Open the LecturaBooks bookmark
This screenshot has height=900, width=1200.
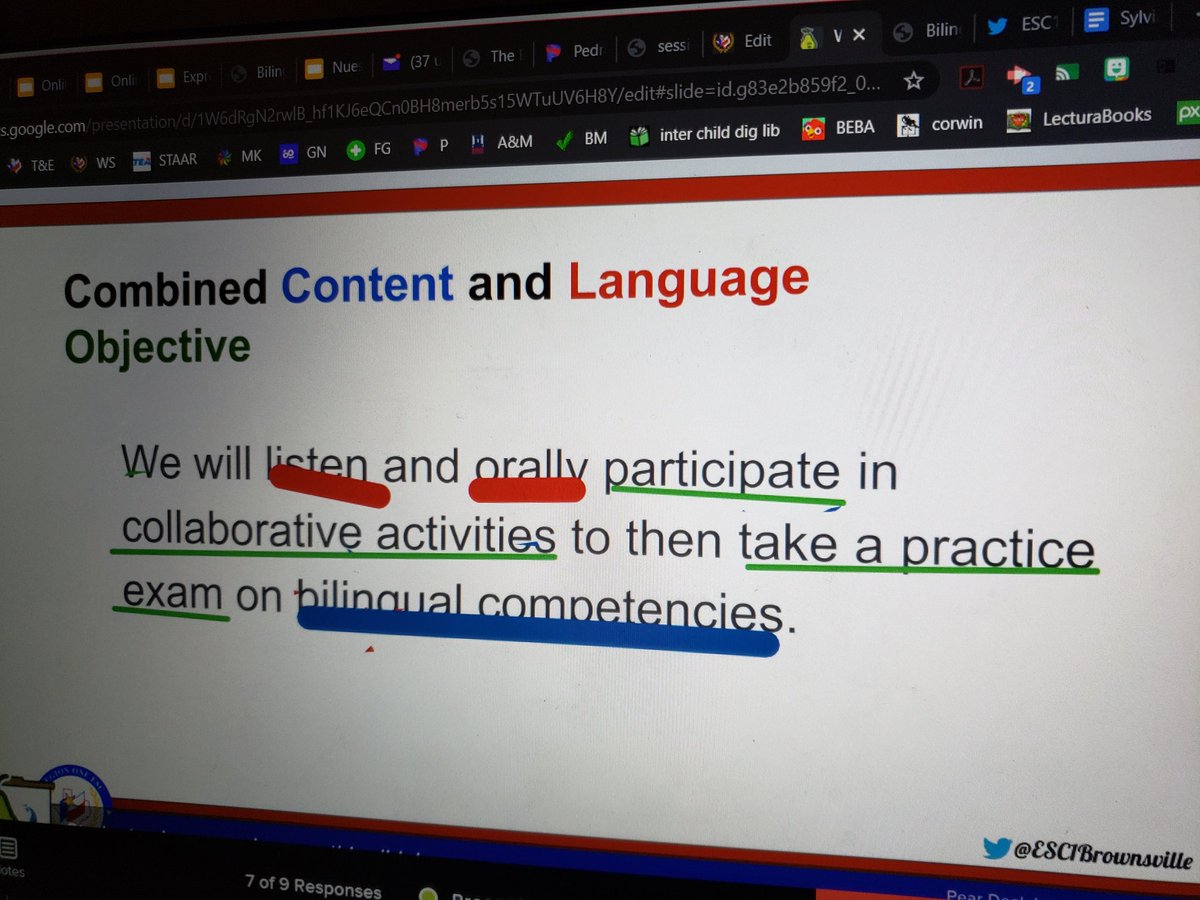pos(1079,117)
